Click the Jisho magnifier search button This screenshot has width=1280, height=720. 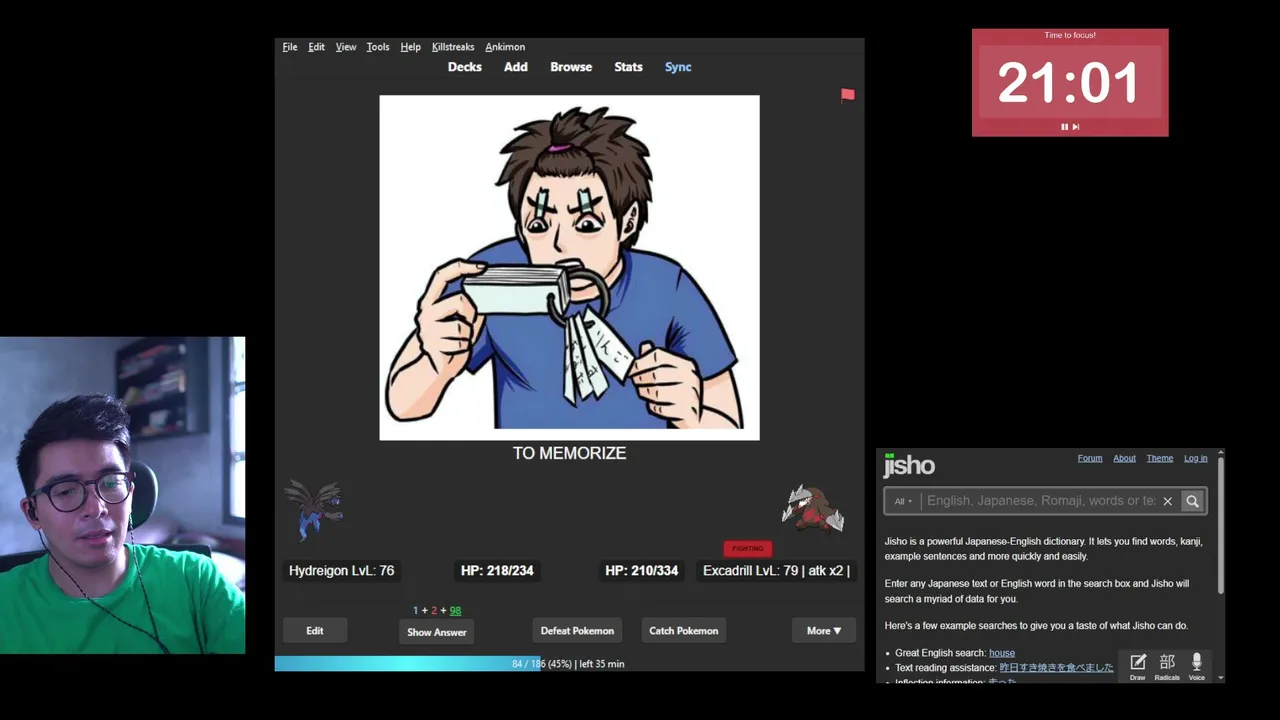point(1192,501)
